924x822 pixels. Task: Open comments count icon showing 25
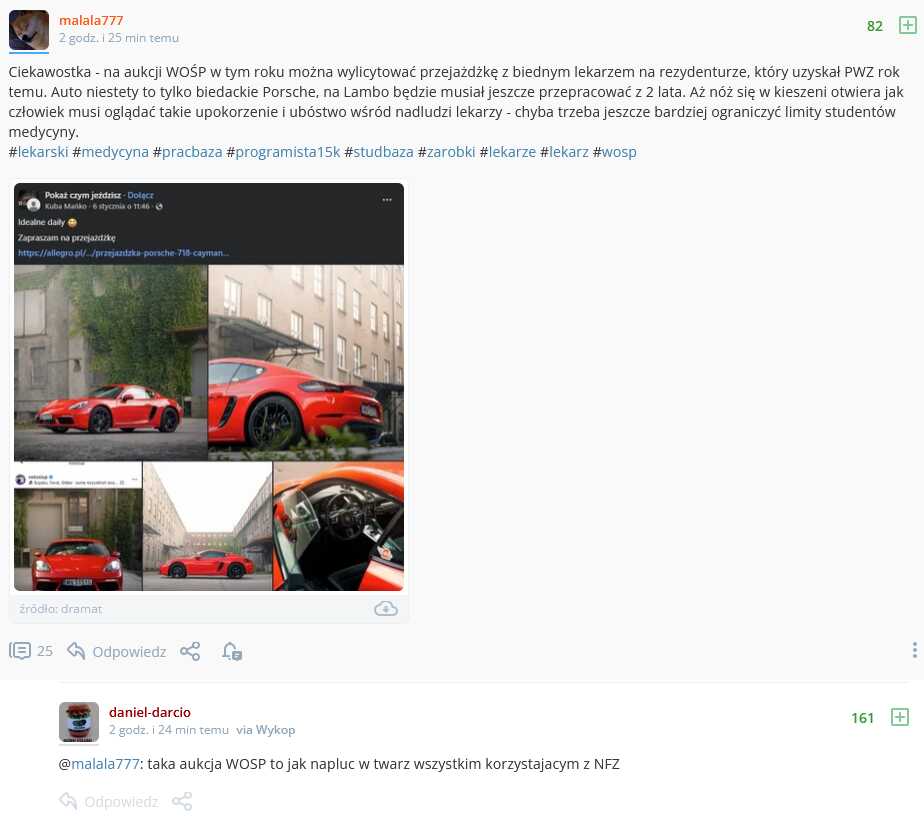point(31,651)
